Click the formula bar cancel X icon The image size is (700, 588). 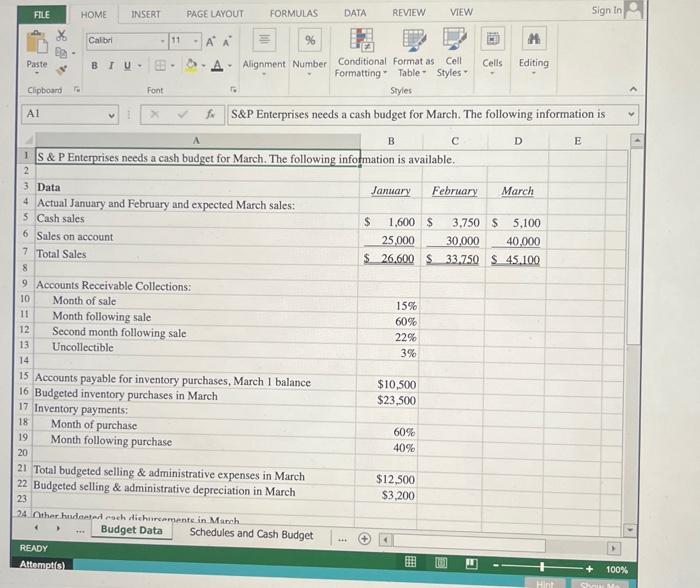click(154, 114)
